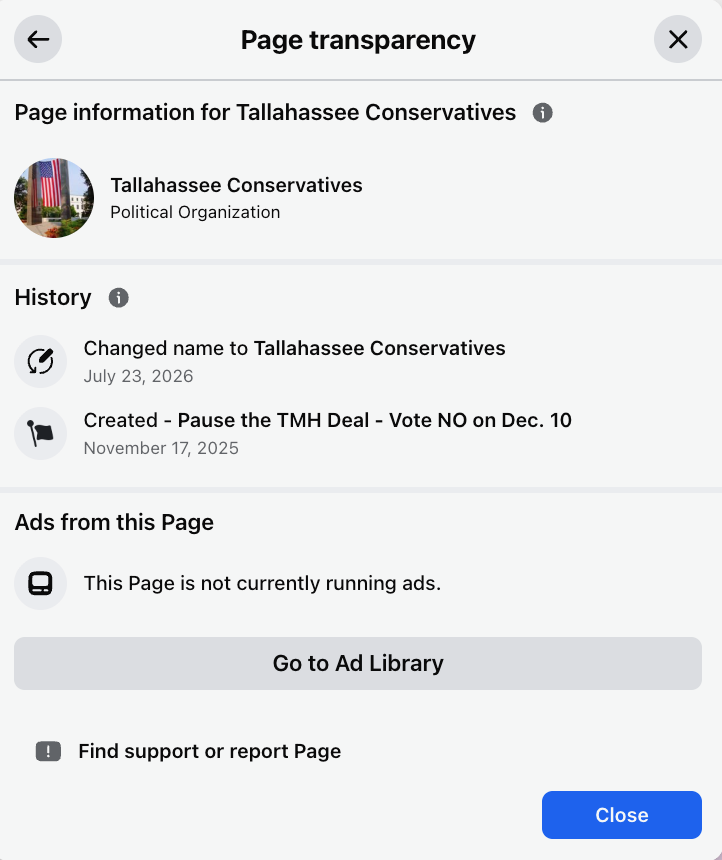The width and height of the screenshot is (722, 860).
Task: Click the blue Close button
Action: tap(622, 815)
